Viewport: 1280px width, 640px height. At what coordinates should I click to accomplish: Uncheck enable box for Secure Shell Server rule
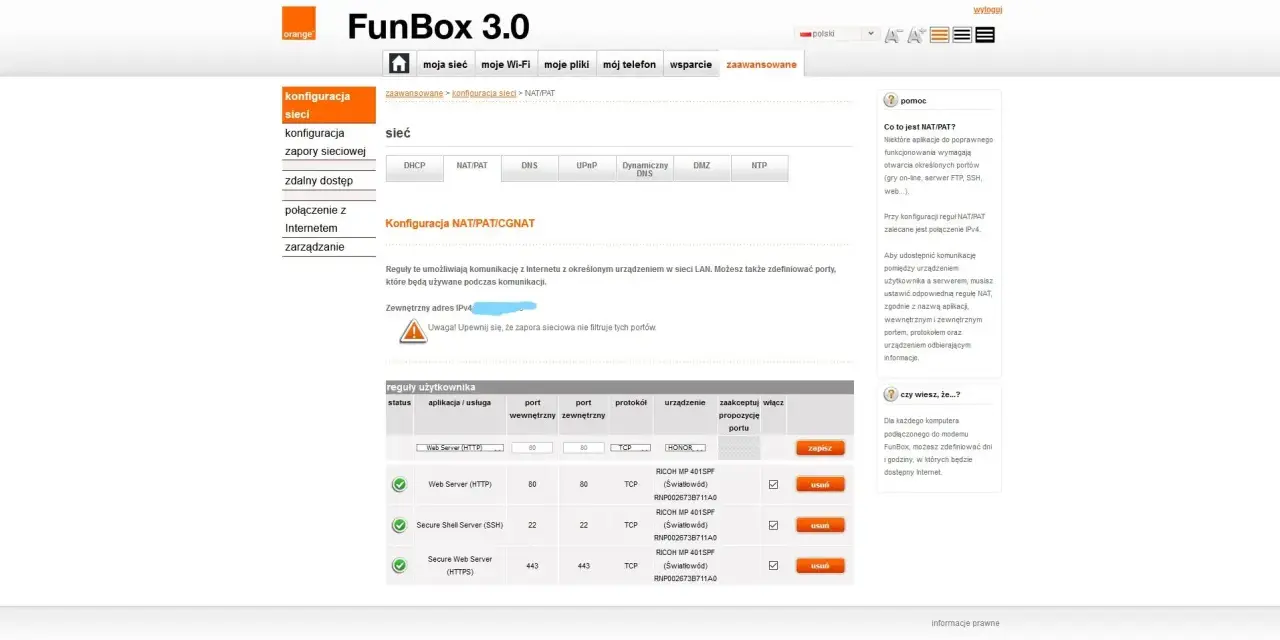tap(773, 524)
